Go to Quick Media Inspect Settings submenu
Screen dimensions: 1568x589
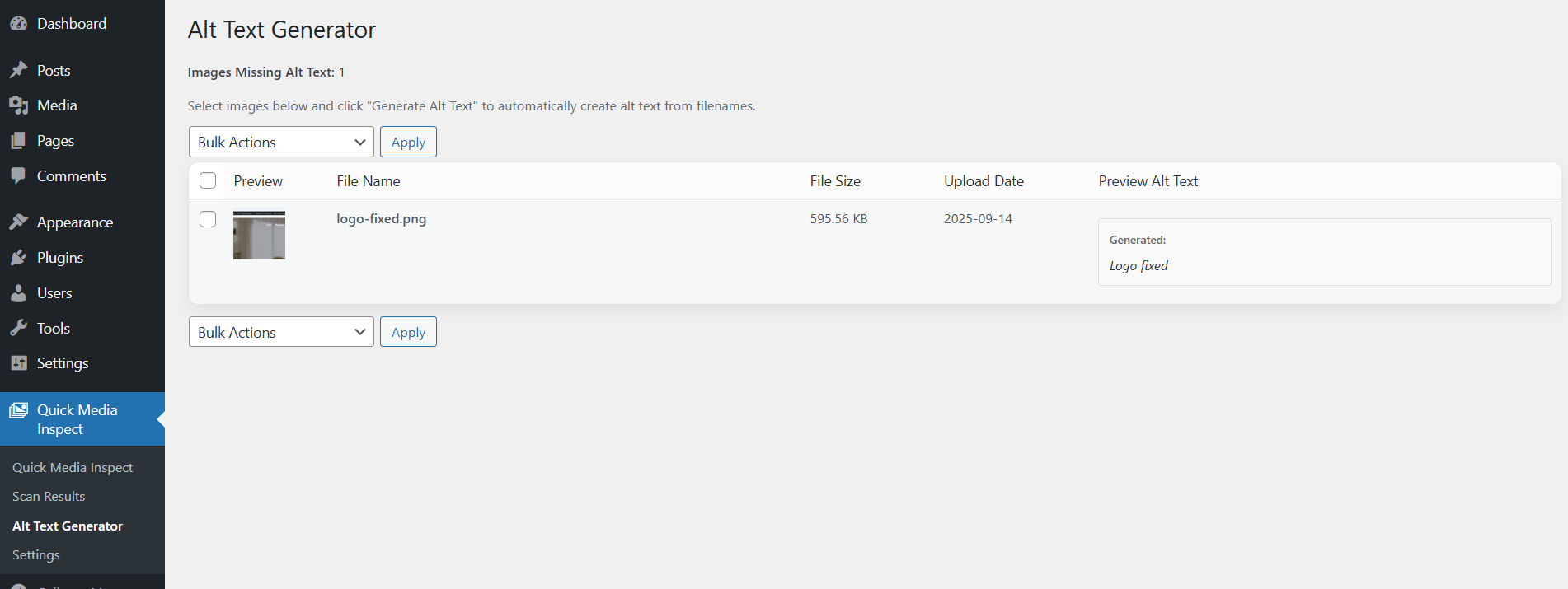[x=36, y=555]
